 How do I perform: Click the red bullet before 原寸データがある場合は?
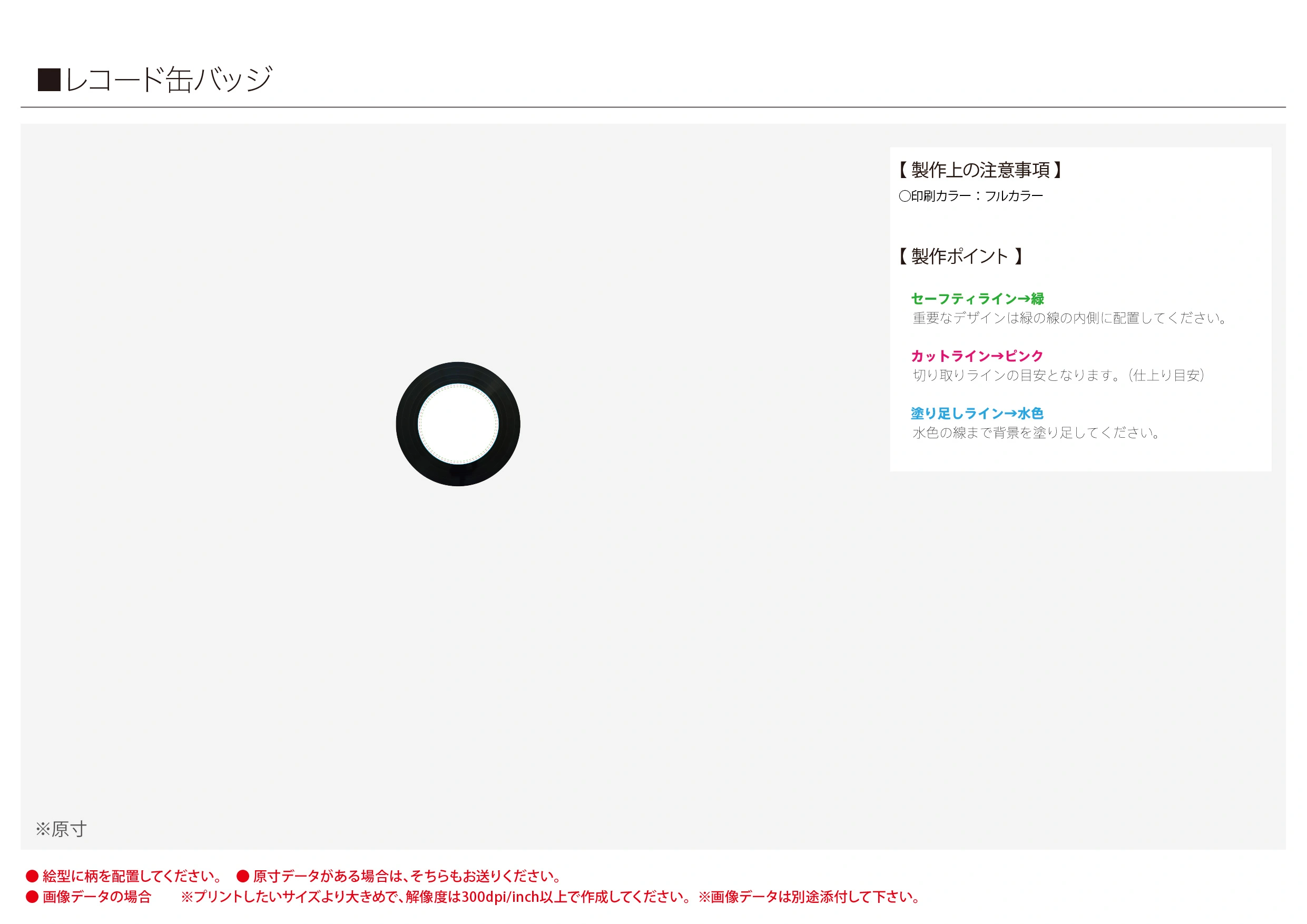(x=243, y=876)
